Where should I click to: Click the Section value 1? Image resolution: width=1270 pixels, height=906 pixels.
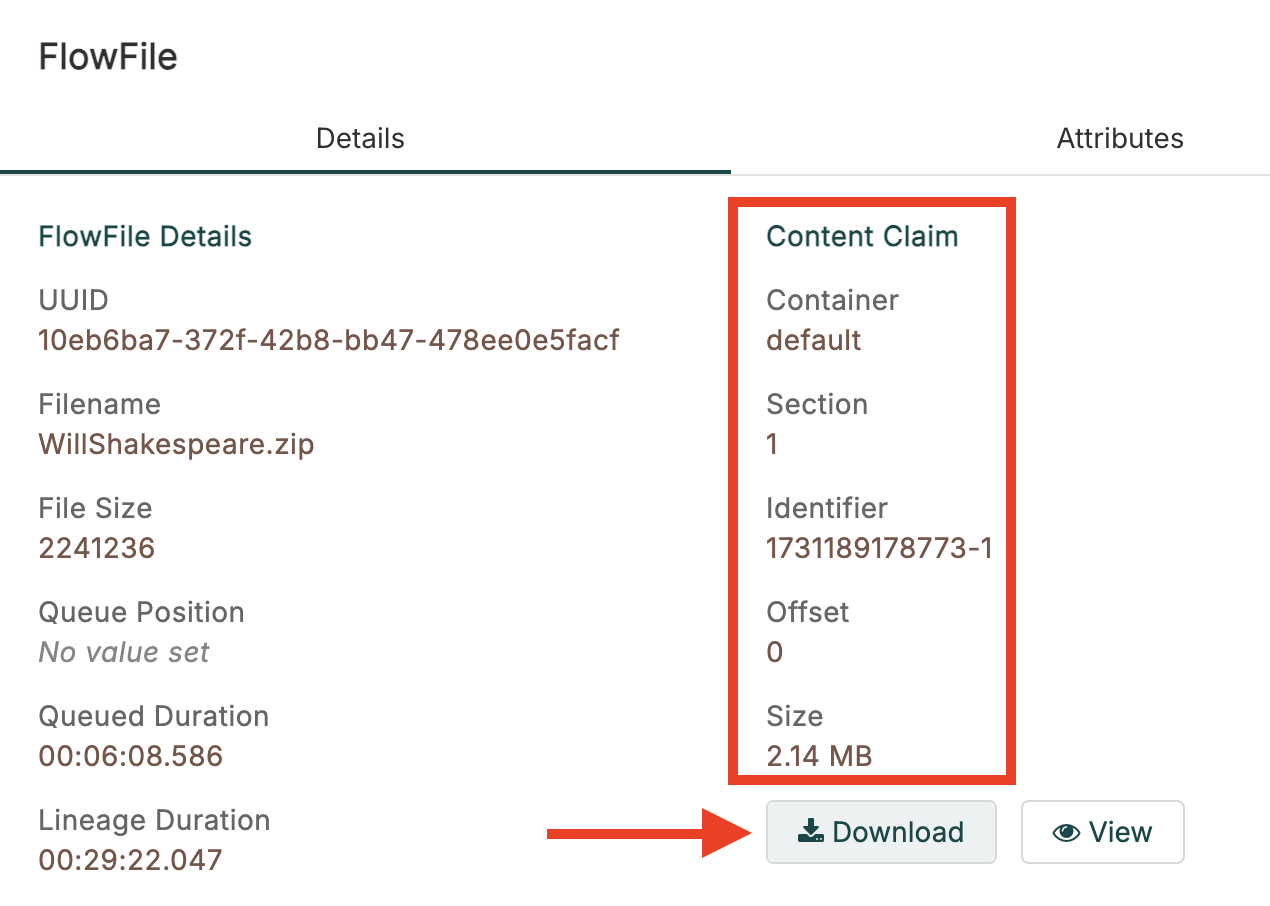pyautogui.click(x=772, y=444)
